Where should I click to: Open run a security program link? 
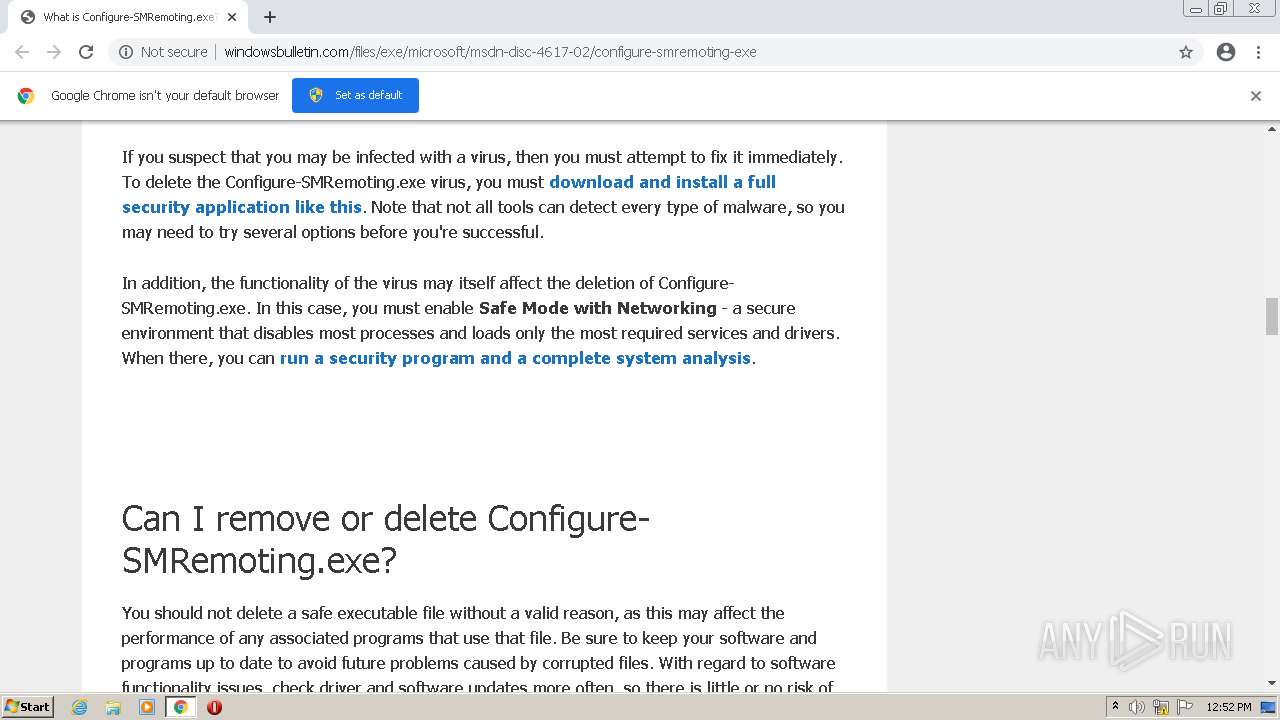point(515,358)
